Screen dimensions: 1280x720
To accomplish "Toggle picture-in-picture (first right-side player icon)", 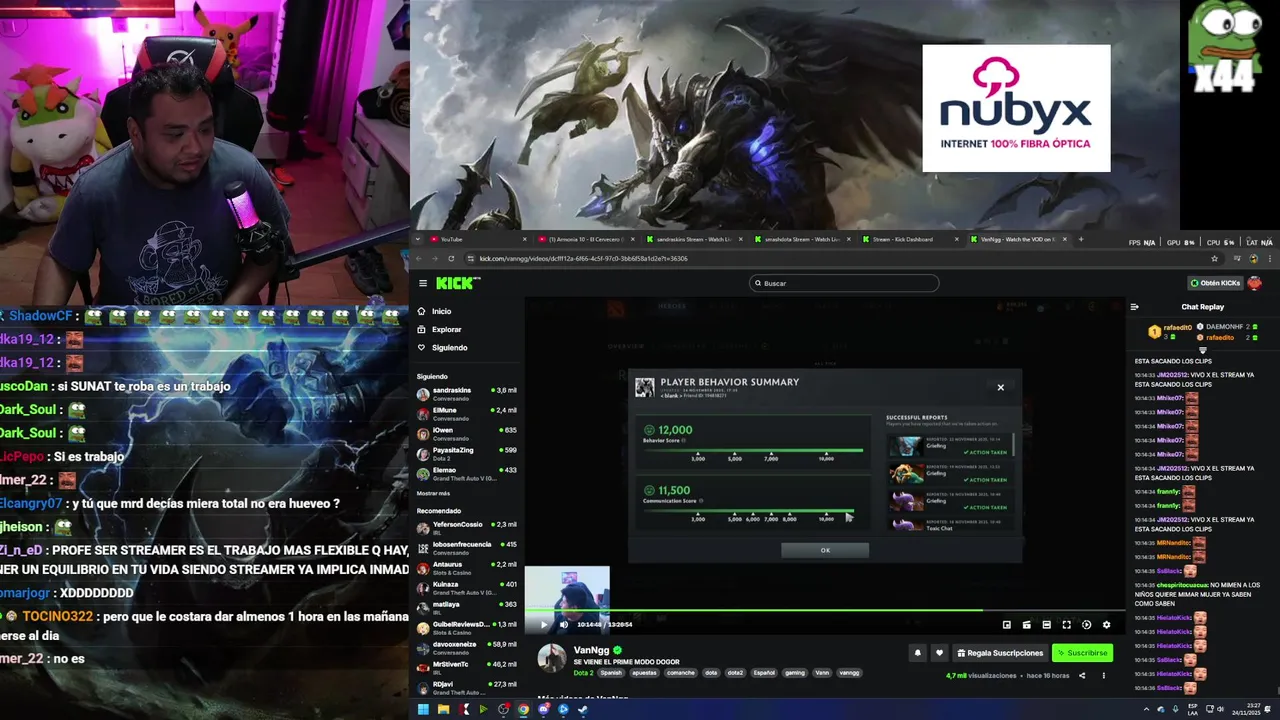I will pyautogui.click(x=1007, y=625).
